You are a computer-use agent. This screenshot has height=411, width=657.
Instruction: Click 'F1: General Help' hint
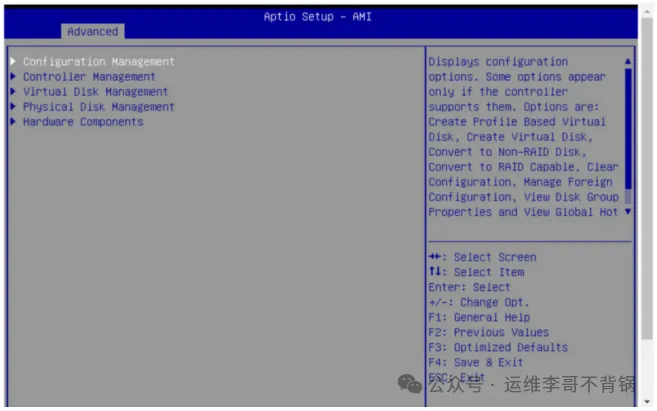(479, 318)
